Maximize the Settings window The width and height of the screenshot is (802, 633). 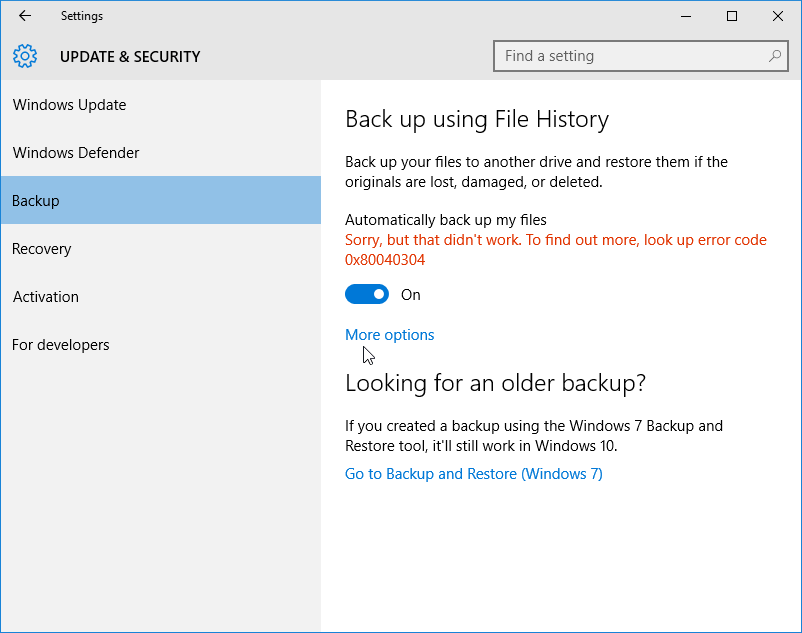pos(732,16)
